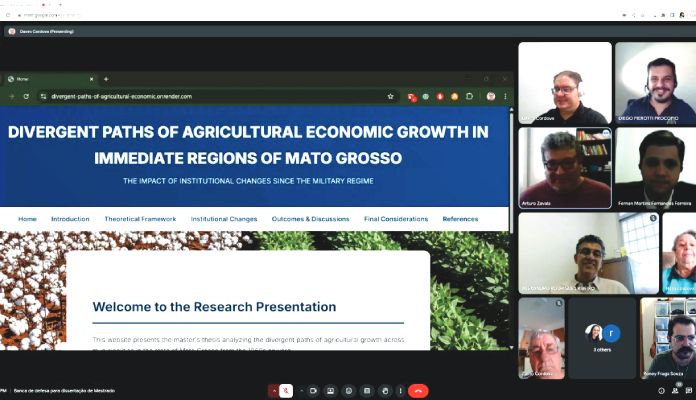Viewport: 696px width, 400px height.
Task: Click the profile avatar in shared browser
Action: click(490, 96)
